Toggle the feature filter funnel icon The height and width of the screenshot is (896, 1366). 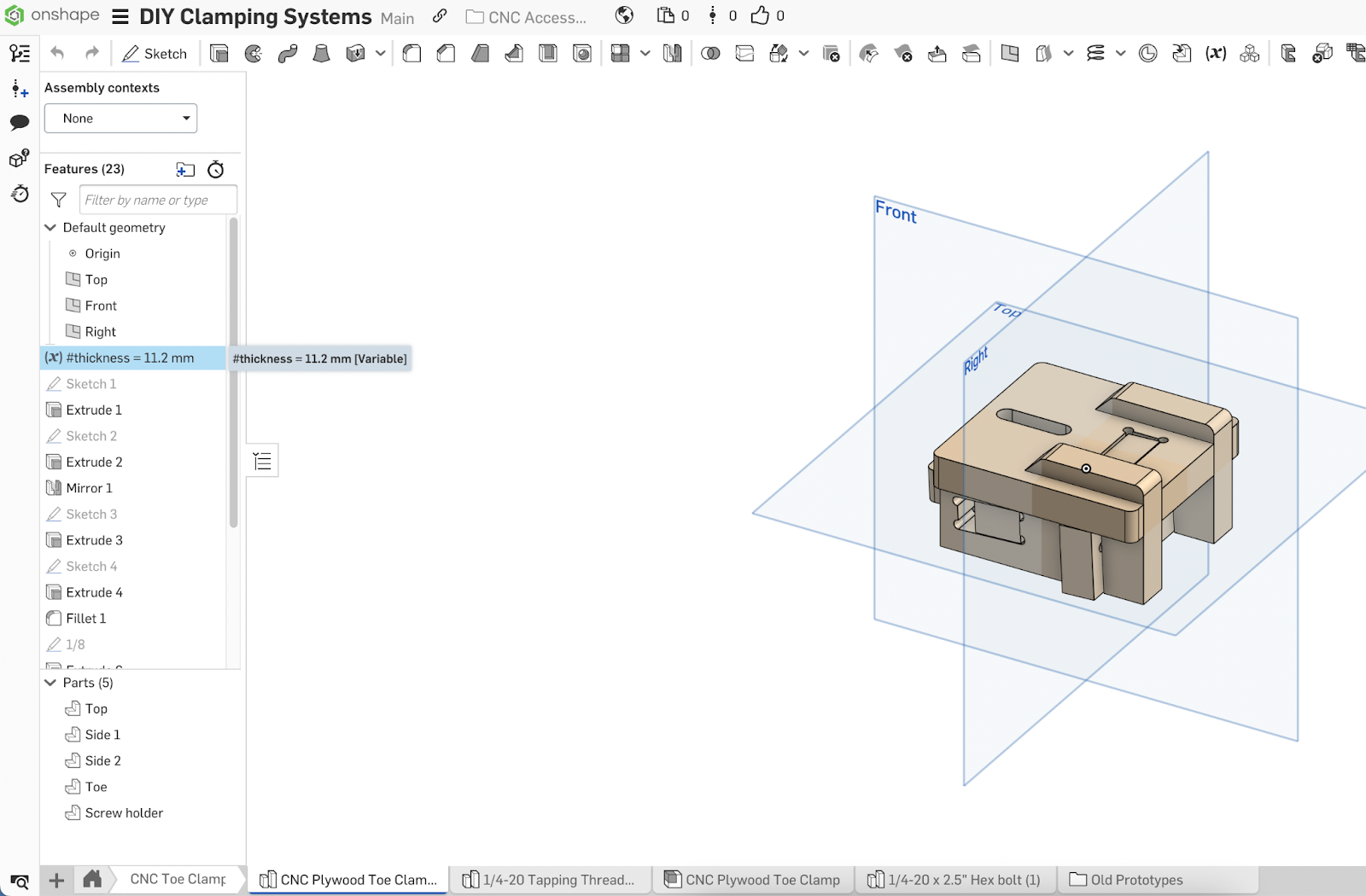pyautogui.click(x=59, y=200)
